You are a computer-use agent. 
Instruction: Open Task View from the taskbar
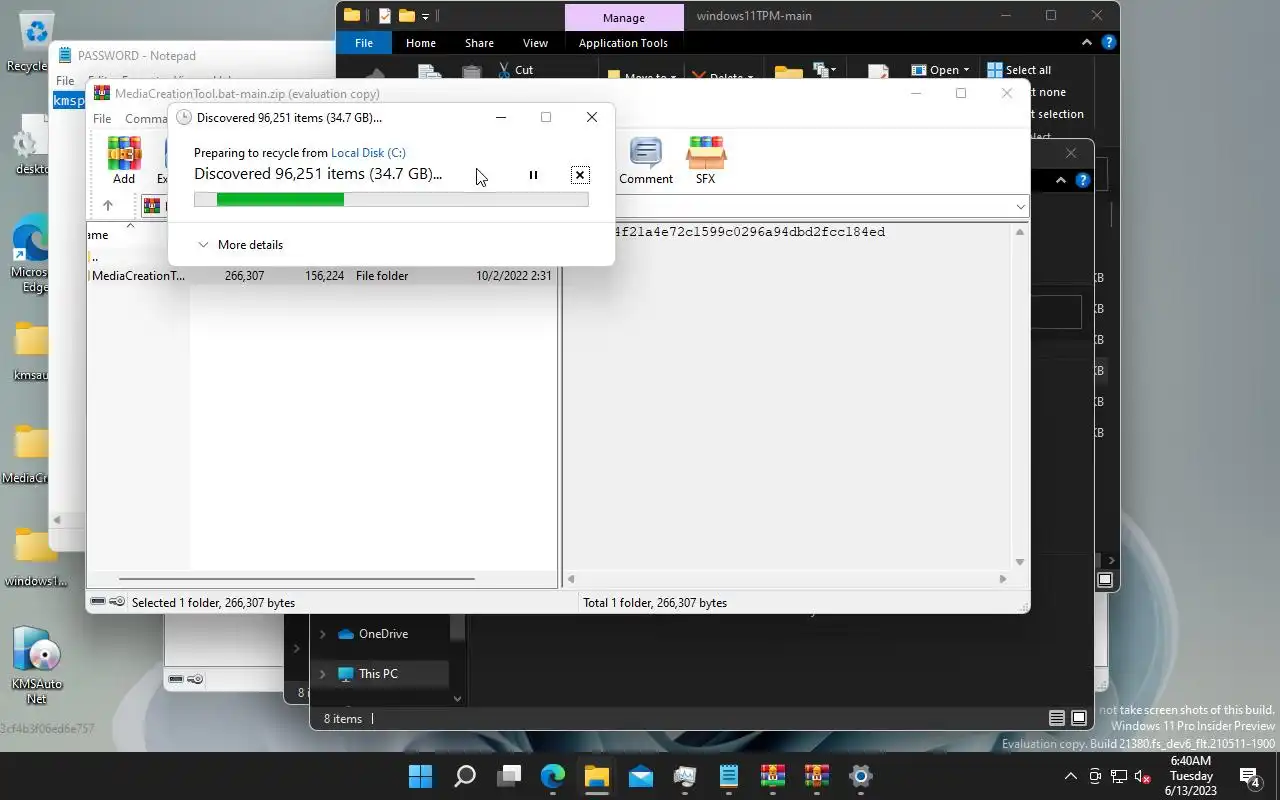(509, 776)
